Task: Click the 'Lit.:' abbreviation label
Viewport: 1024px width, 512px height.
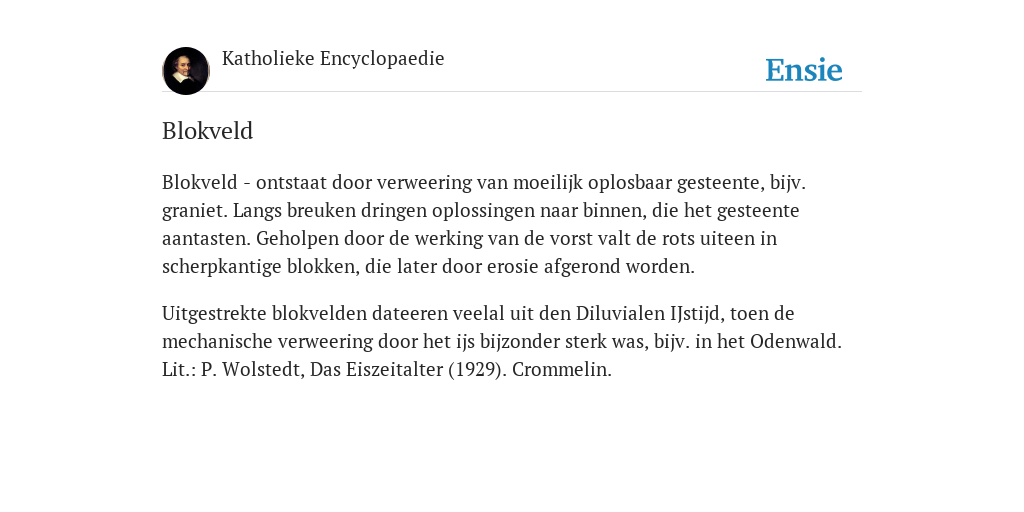Action: [x=179, y=370]
